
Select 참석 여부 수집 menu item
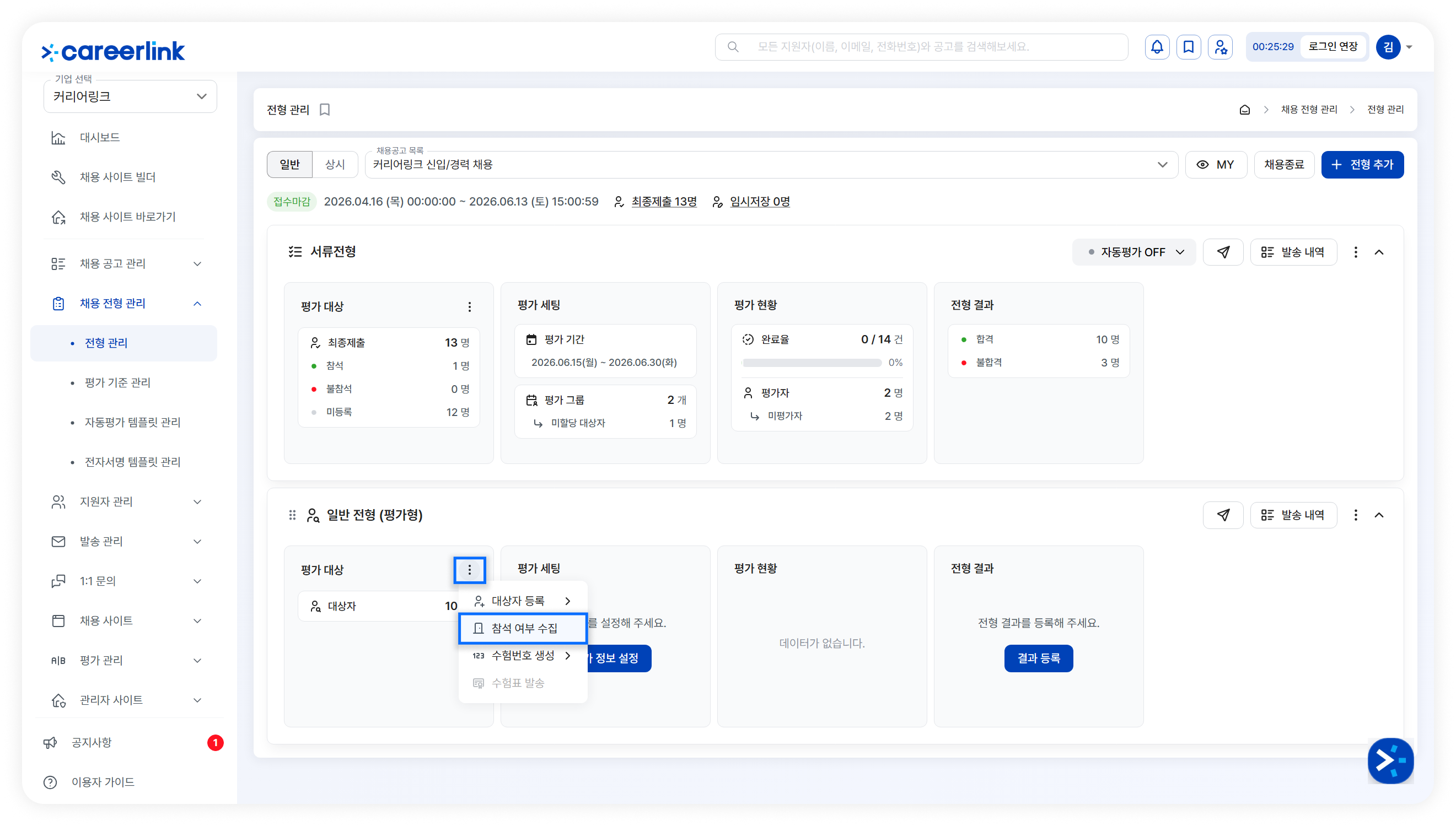(523, 629)
